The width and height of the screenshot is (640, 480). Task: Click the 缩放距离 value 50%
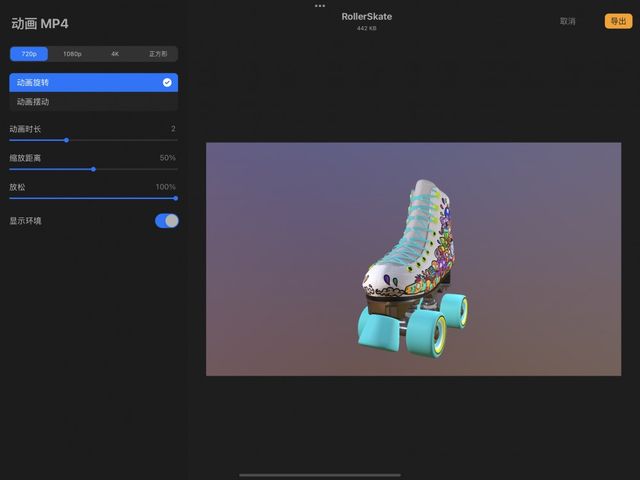coord(167,158)
